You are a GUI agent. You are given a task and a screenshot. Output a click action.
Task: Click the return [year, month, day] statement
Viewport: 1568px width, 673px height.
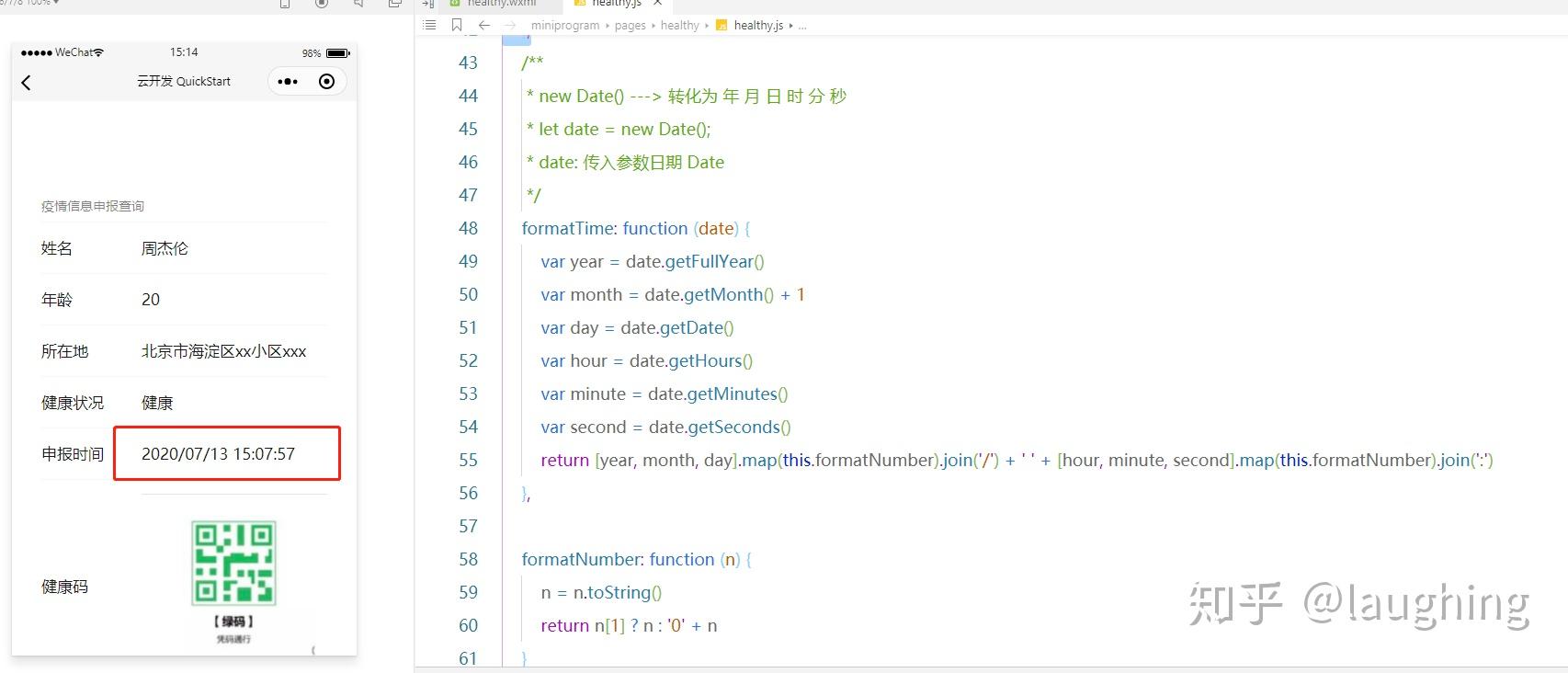point(1017,460)
